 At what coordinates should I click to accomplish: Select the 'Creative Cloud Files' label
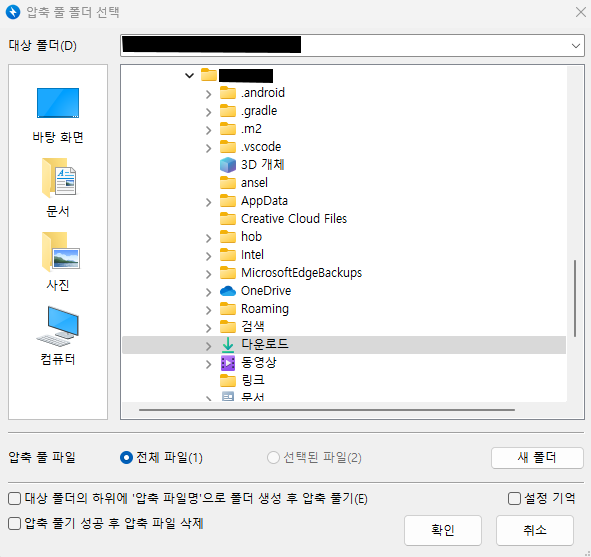[294, 219]
